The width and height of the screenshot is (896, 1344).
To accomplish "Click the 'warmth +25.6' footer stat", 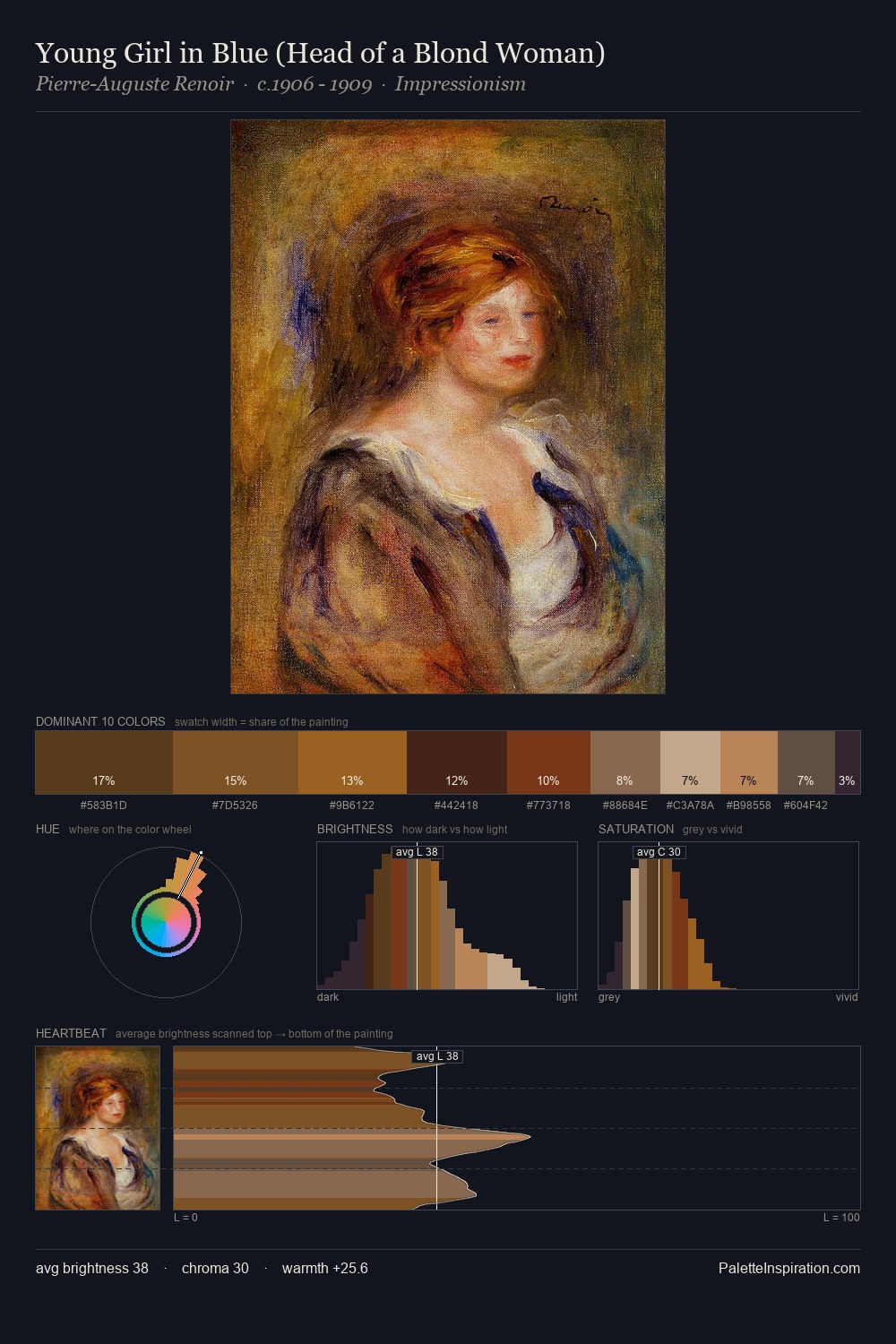I will 325,1268.
